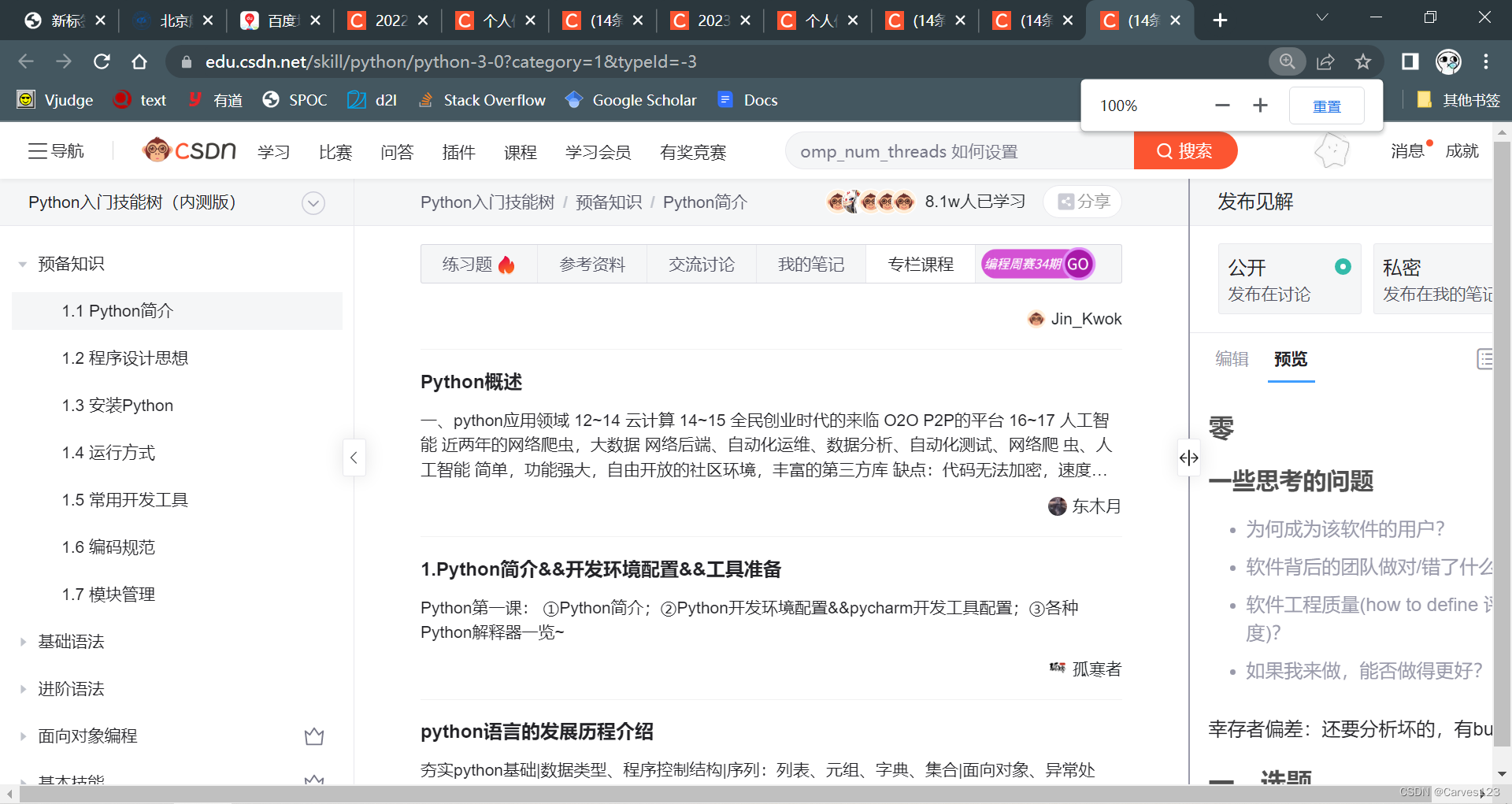Open the 比赛 nav item
Viewport: 1512px width, 804px height.
pos(335,151)
